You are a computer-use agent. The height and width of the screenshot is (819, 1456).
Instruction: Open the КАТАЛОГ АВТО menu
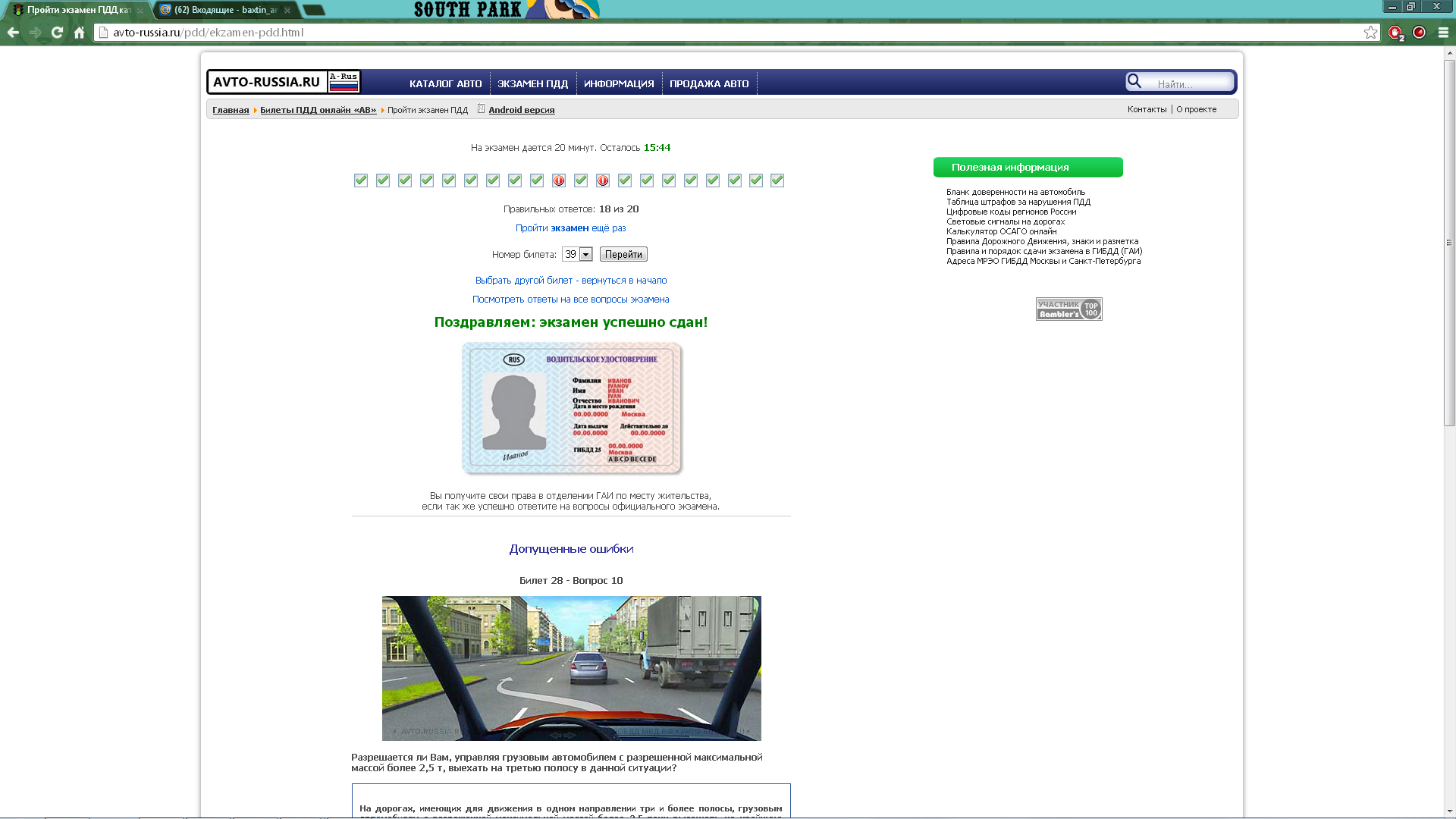[445, 83]
